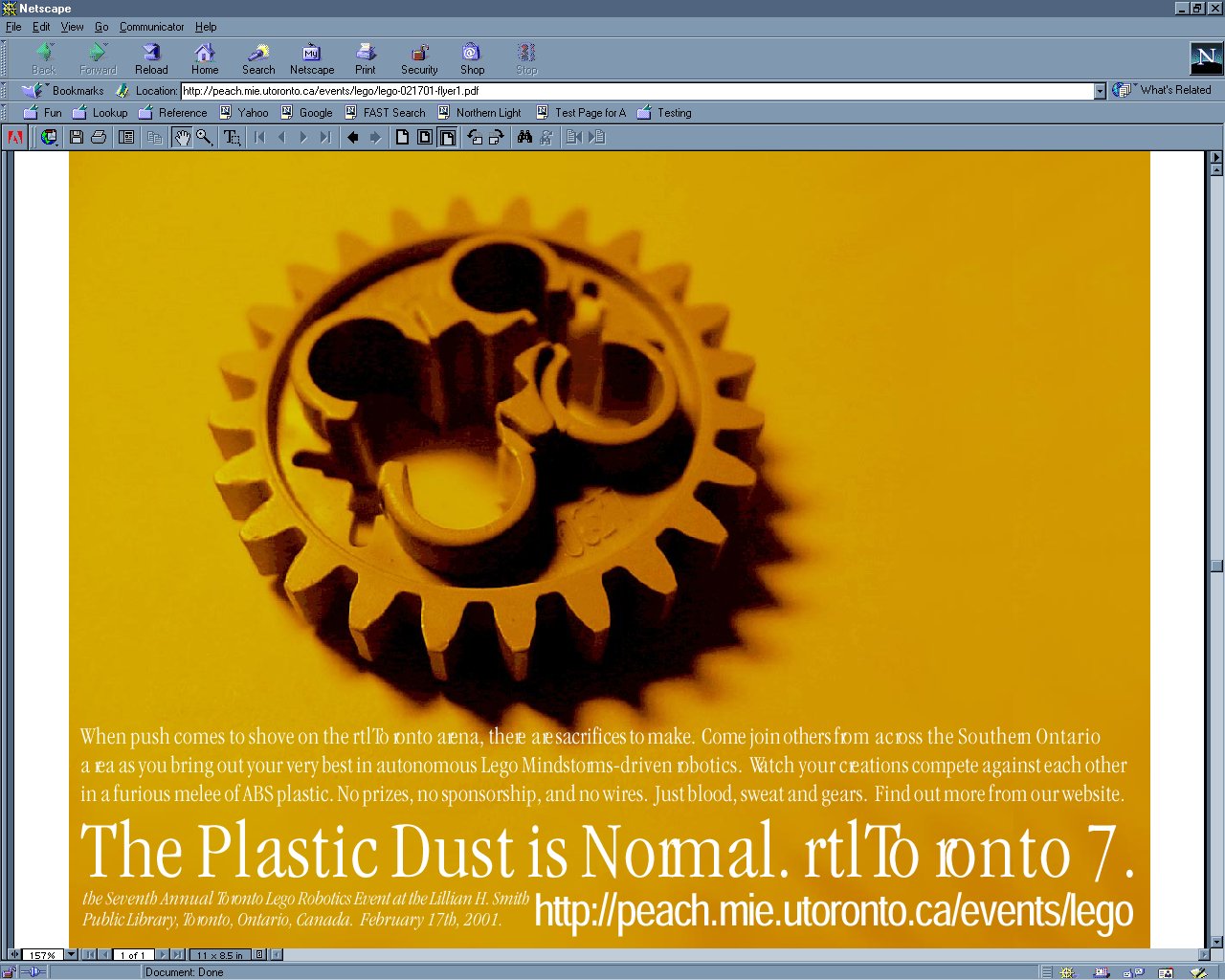Screen dimensions: 1225x980
Task: Print the PDF from the Acrobat toolbar
Action: click(x=100, y=137)
